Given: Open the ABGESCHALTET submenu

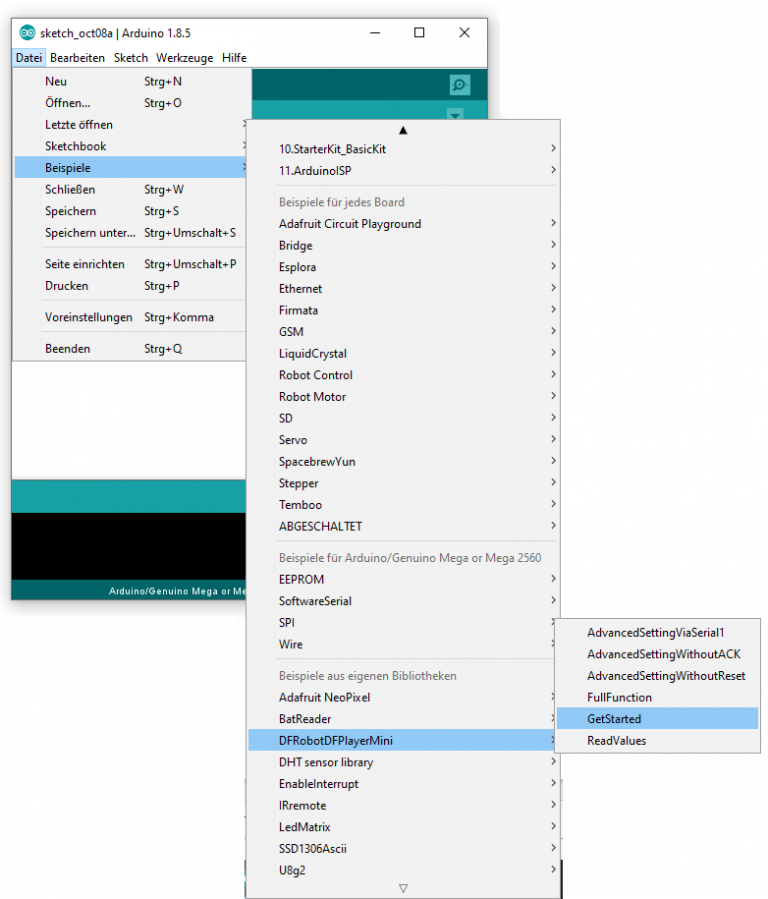Looking at the screenshot, I should pos(404,526).
